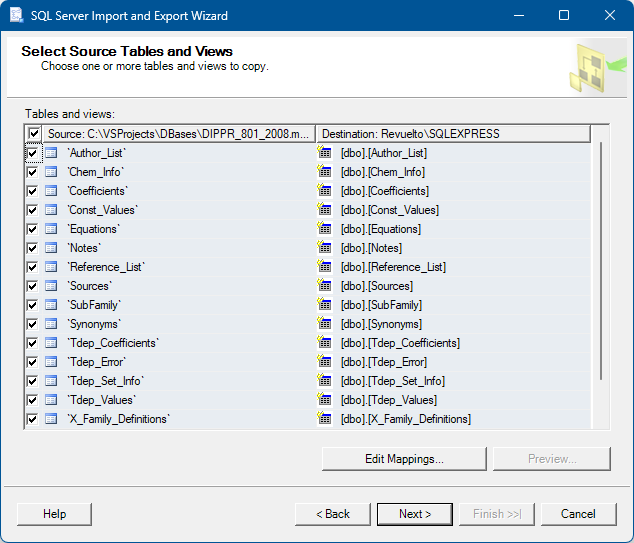The width and height of the screenshot is (634, 543).
Task: Click the destination table icon for [dbo].[X_Family_Definitions]
Action: click(324, 418)
